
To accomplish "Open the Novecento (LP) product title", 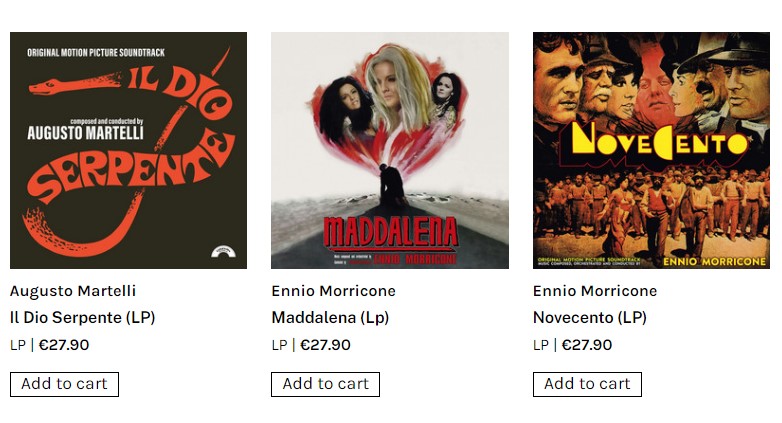I will (590, 317).
